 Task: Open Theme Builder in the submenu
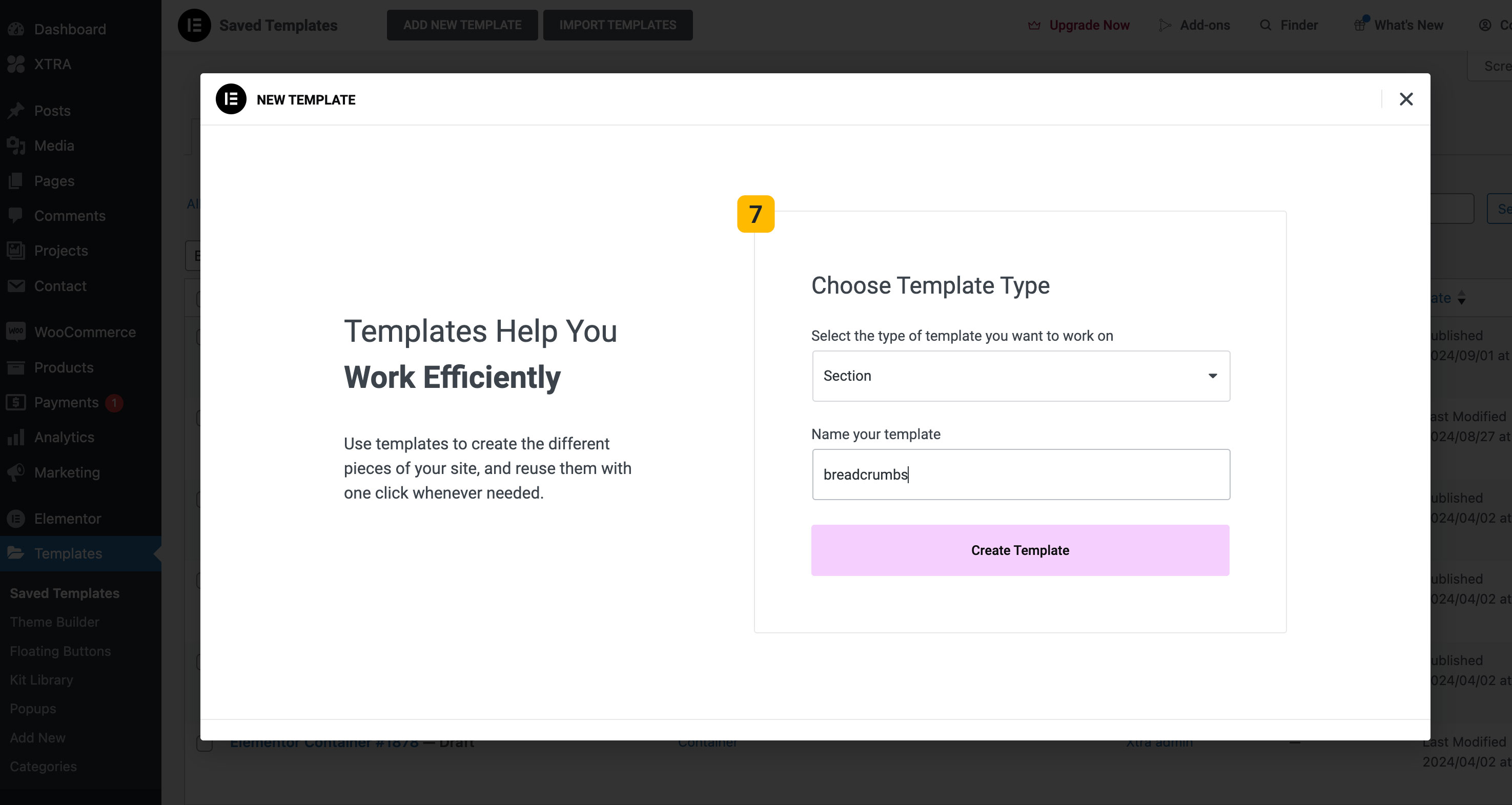pyautogui.click(x=55, y=622)
